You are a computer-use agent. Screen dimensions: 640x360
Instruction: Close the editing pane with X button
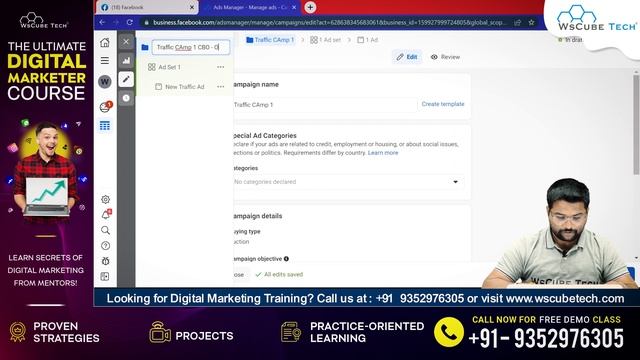click(126, 42)
